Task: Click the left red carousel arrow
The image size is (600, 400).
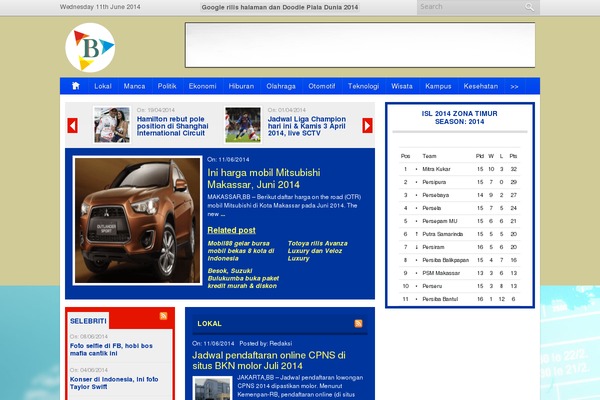Action: point(73,125)
